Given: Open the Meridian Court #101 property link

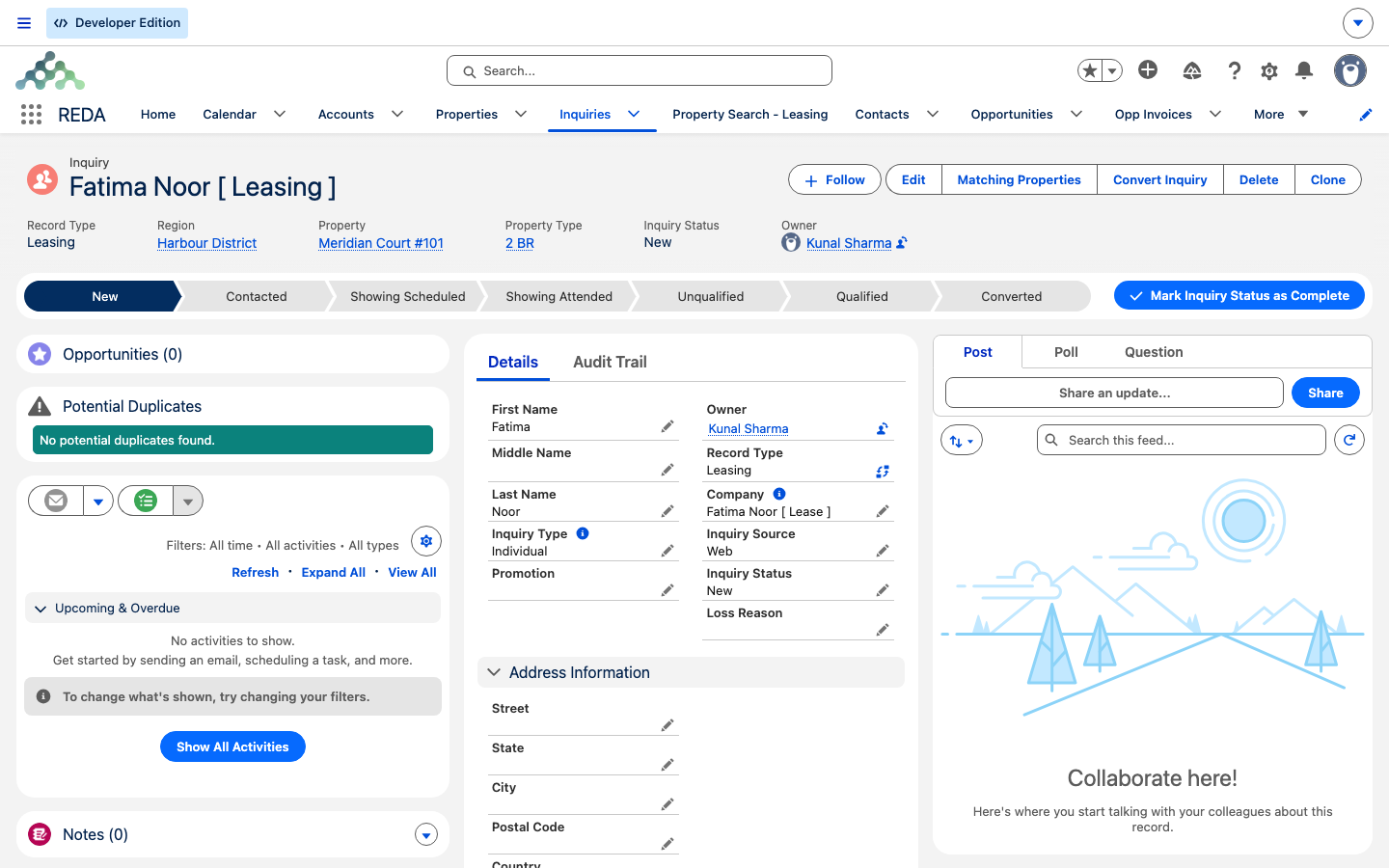Looking at the screenshot, I should click(x=381, y=243).
